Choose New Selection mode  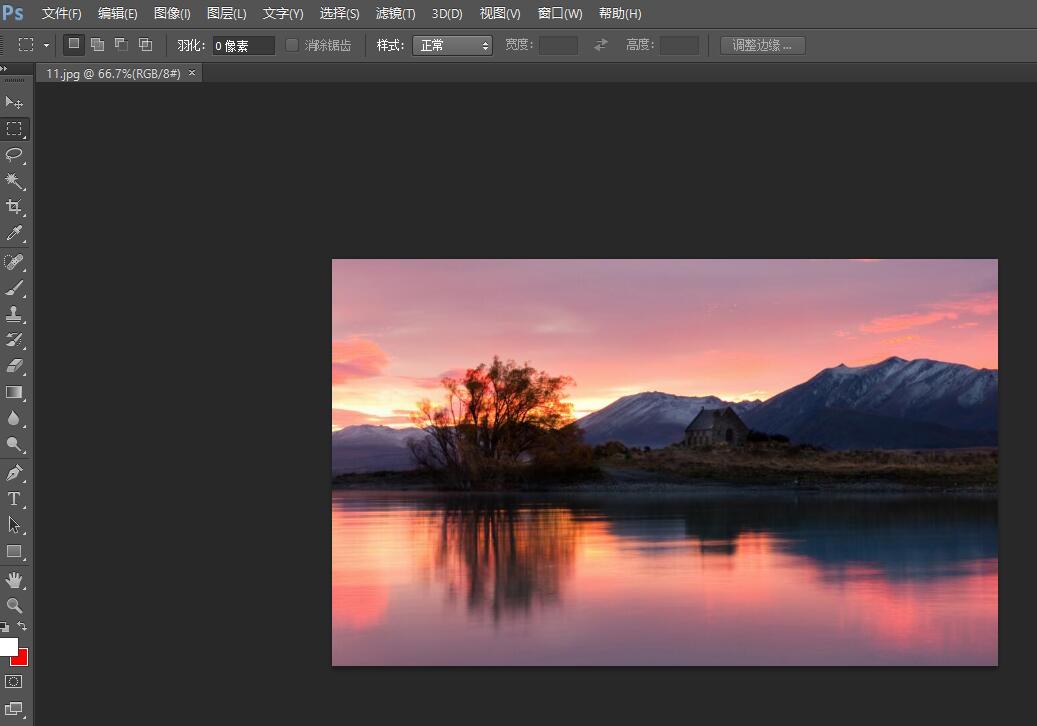pos(74,44)
